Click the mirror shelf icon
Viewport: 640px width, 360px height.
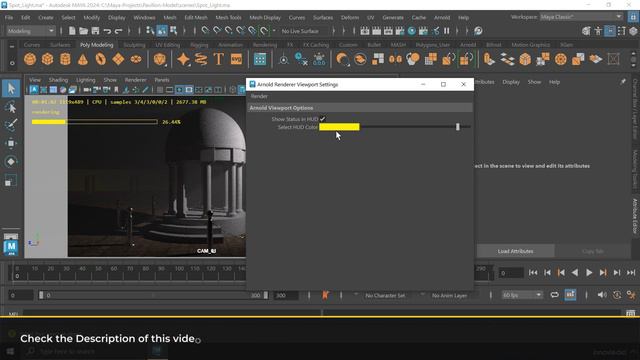click(x=395, y=59)
